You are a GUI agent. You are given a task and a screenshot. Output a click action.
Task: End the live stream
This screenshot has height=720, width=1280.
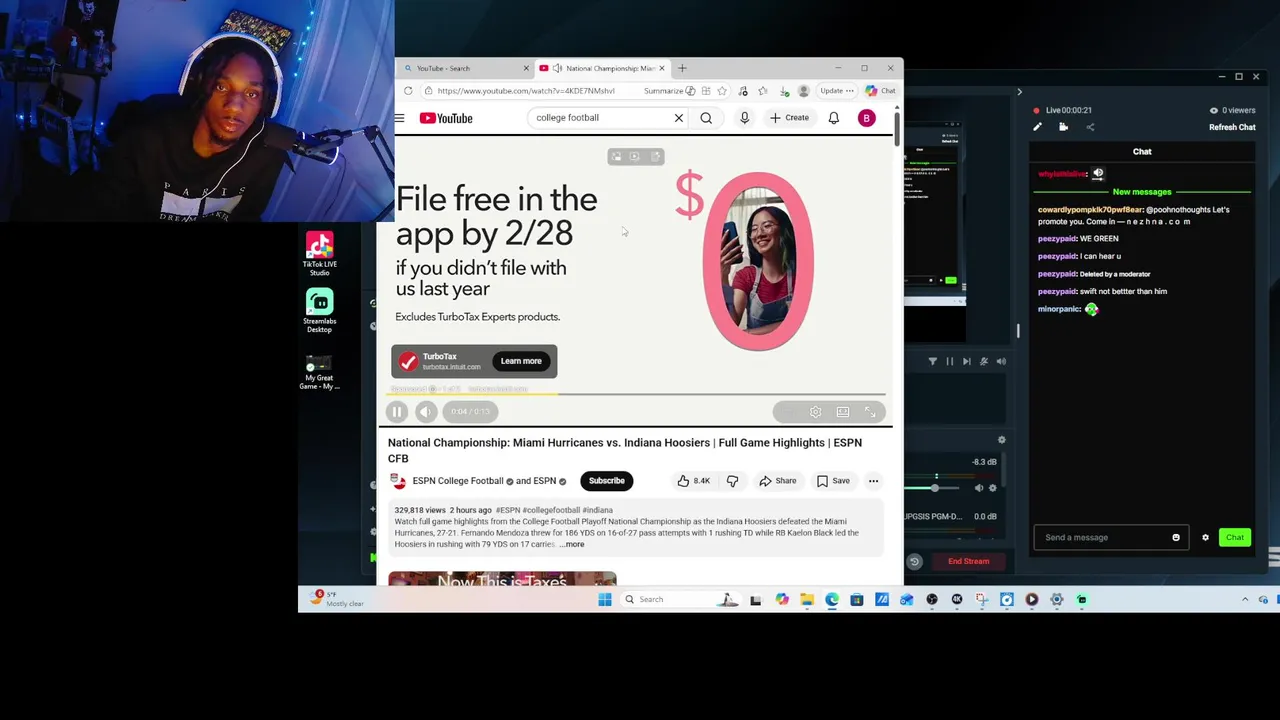tap(968, 561)
